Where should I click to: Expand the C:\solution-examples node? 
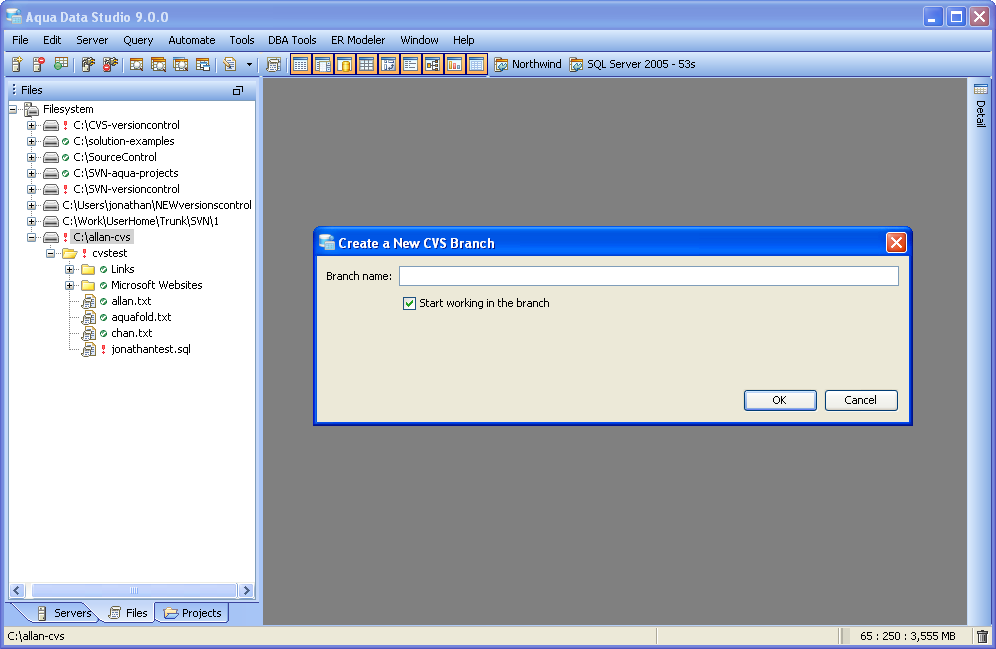pos(31,141)
